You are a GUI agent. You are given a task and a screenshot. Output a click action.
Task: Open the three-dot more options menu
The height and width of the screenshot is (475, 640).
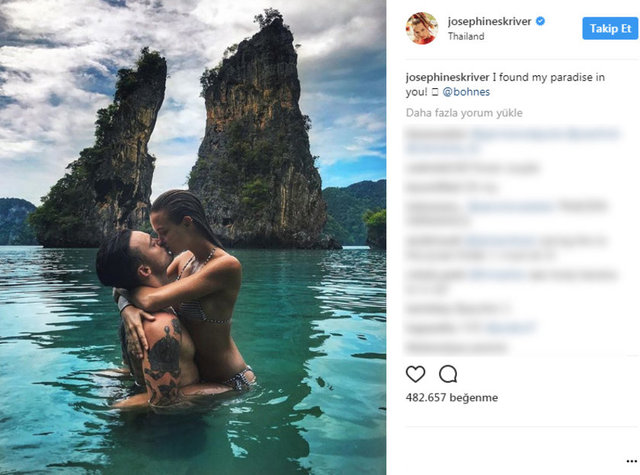click(631, 462)
